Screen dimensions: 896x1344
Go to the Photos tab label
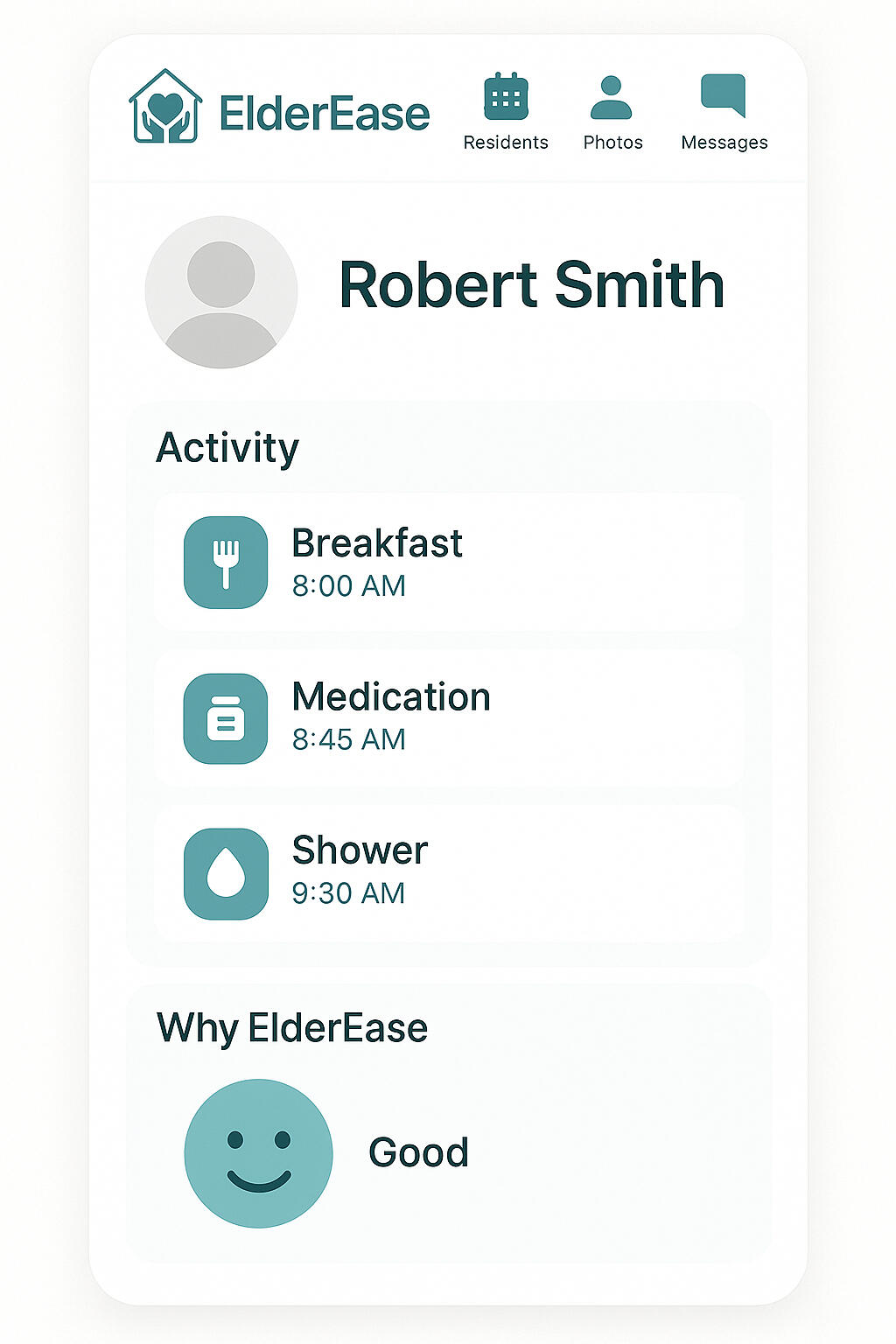pyautogui.click(x=612, y=143)
